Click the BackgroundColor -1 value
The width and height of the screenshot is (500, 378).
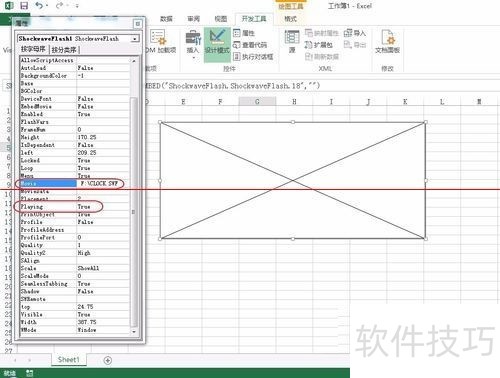coord(103,75)
